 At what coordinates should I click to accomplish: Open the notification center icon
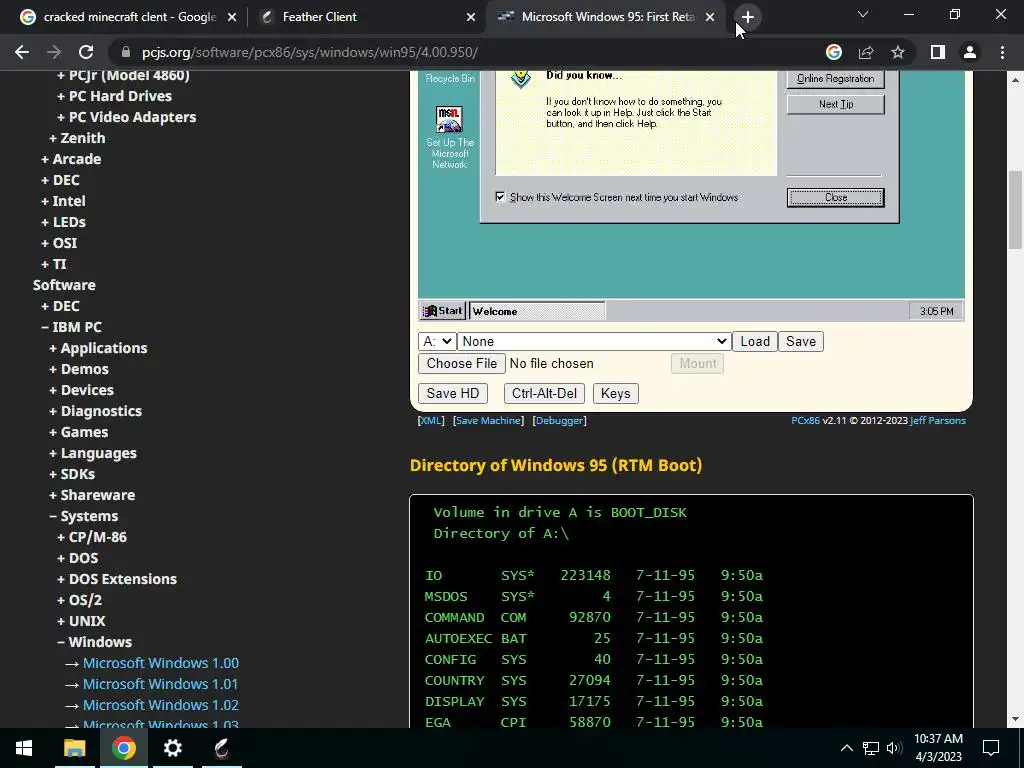[991, 748]
